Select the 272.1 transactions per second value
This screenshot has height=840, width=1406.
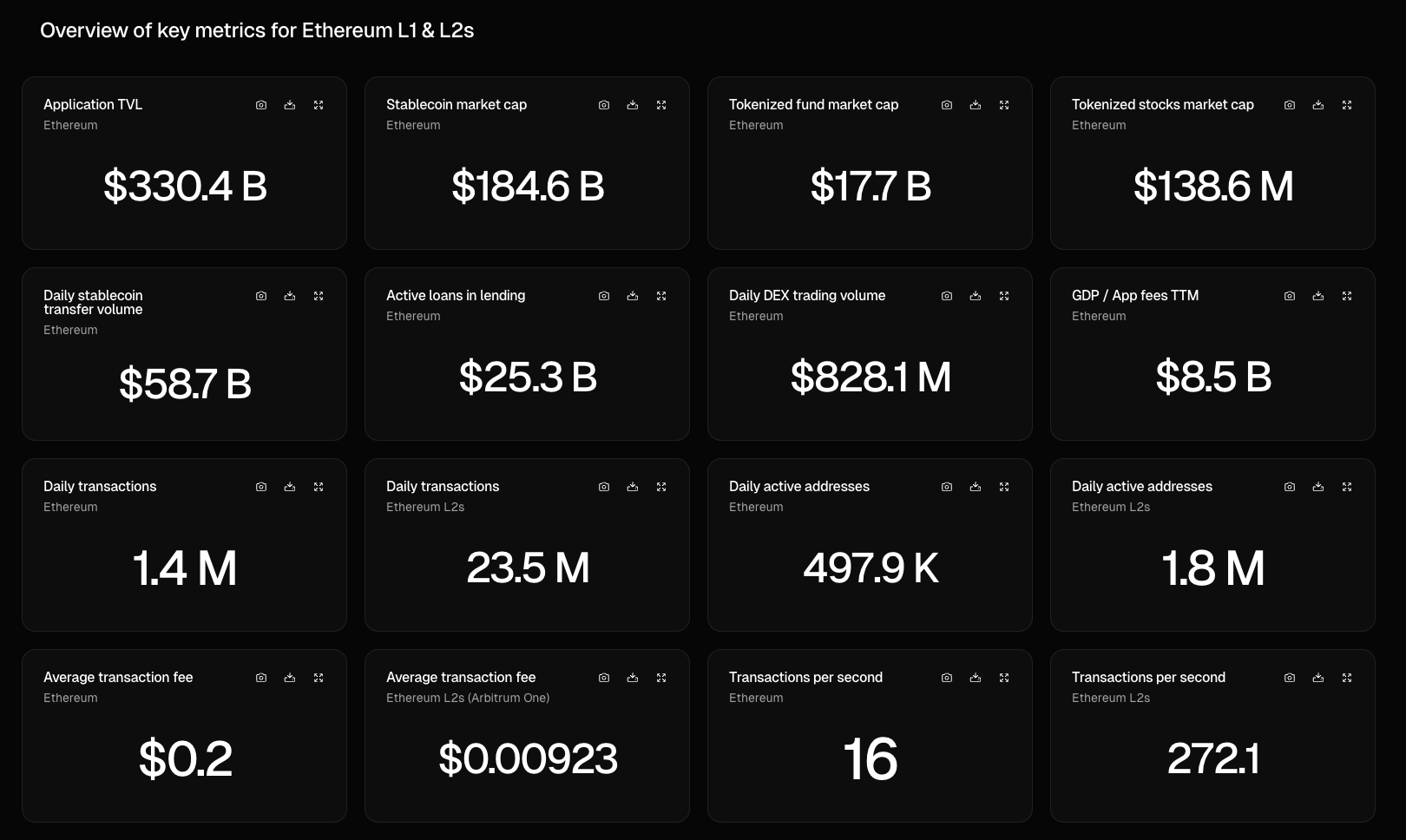pyautogui.click(x=1212, y=758)
